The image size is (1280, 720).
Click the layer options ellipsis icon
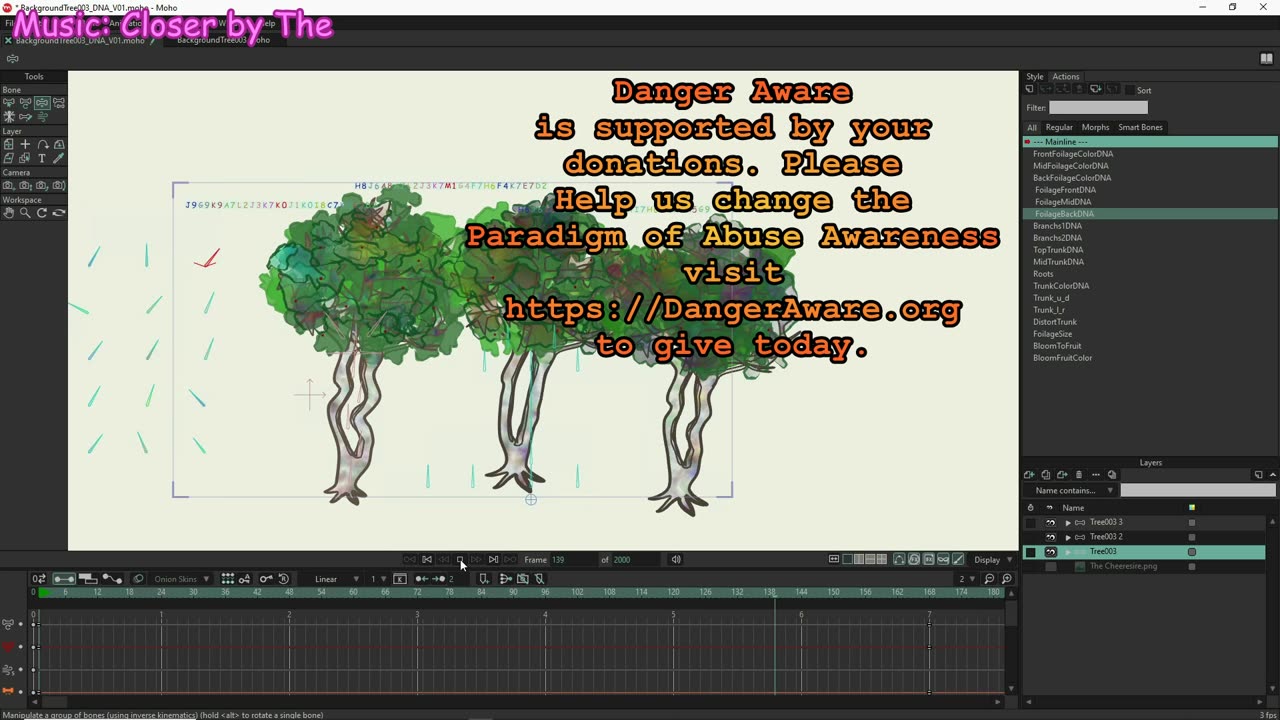(1095, 475)
